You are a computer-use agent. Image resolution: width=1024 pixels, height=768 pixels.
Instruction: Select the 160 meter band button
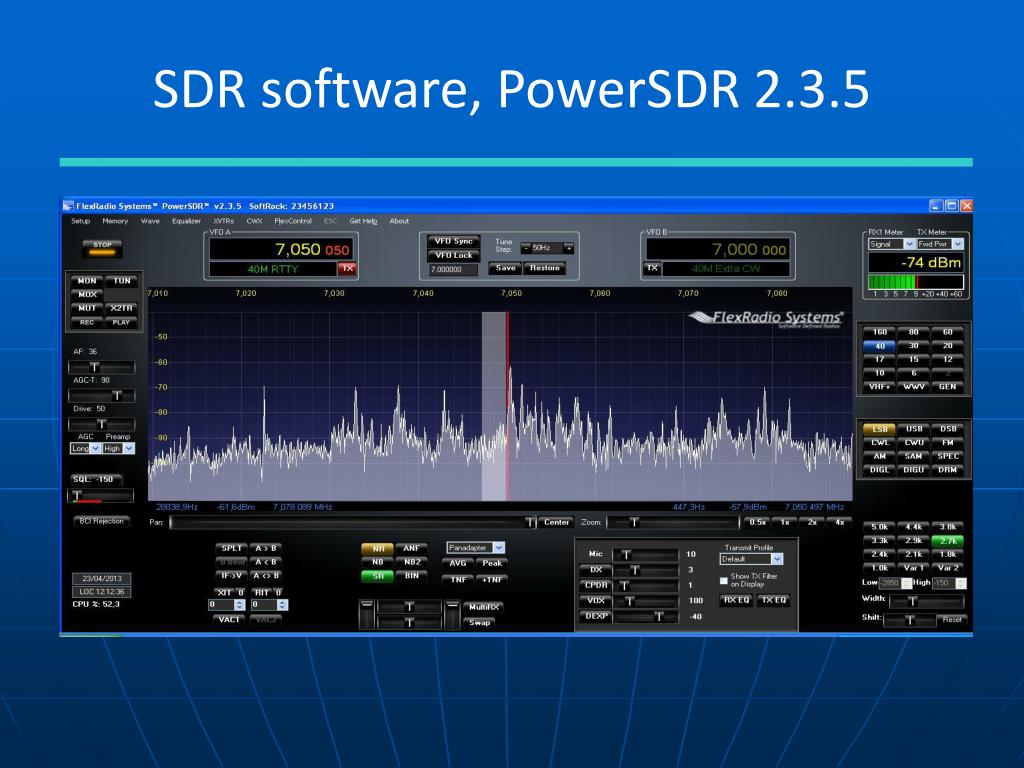[880, 332]
